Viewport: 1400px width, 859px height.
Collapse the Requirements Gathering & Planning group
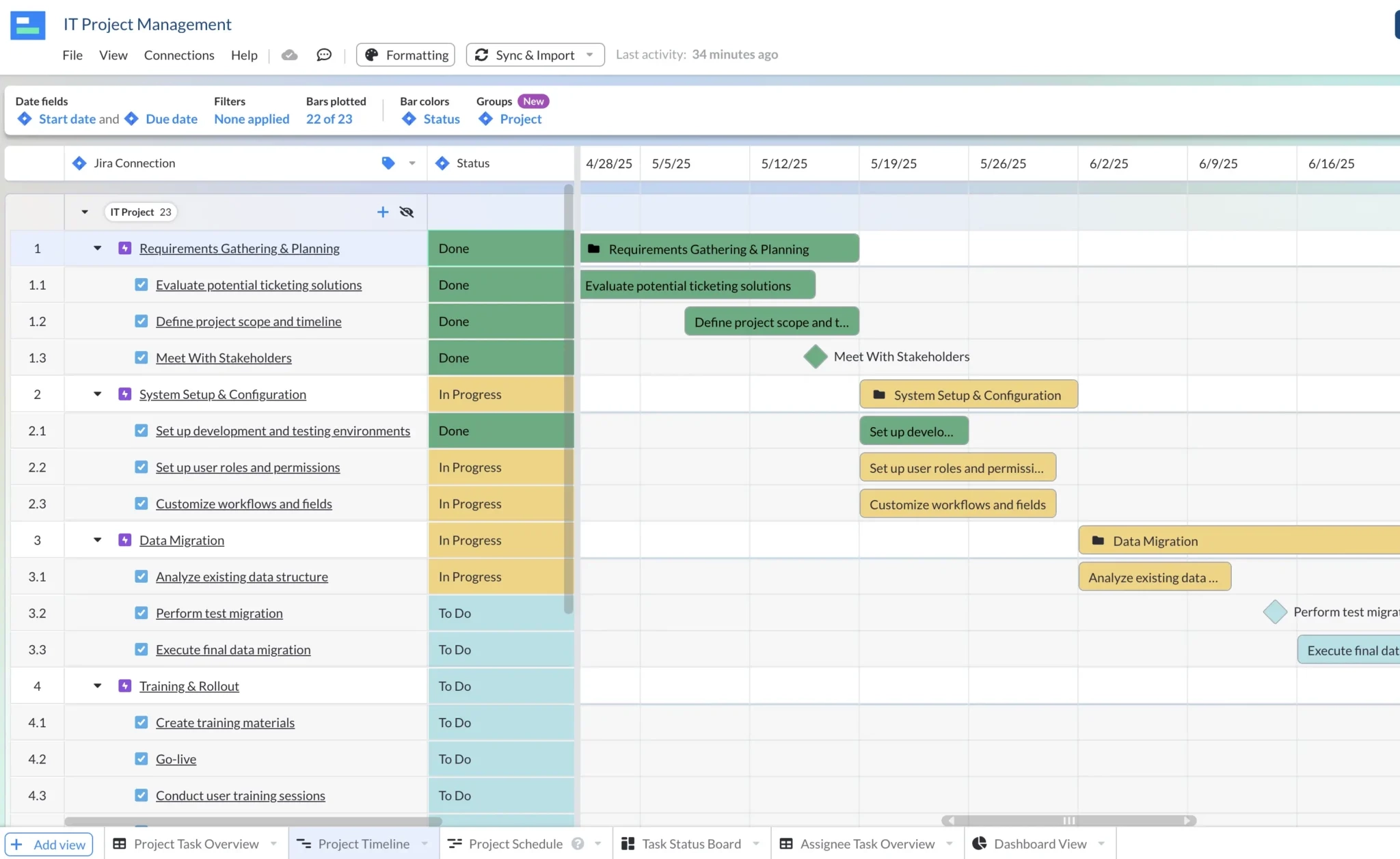click(96, 248)
